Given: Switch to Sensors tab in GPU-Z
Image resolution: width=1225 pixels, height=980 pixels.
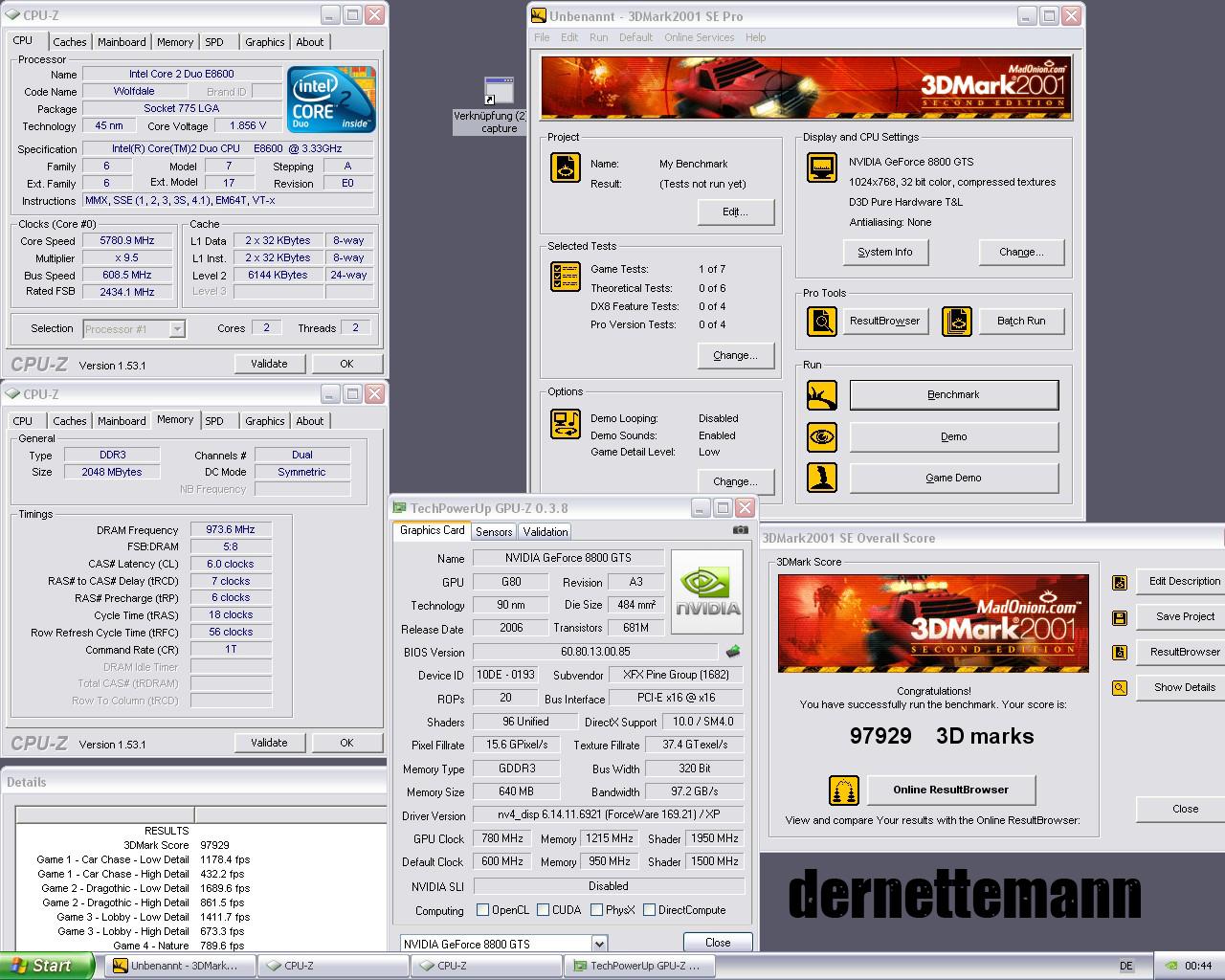Looking at the screenshot, I should pyautogui.click(x=494, y=531).
